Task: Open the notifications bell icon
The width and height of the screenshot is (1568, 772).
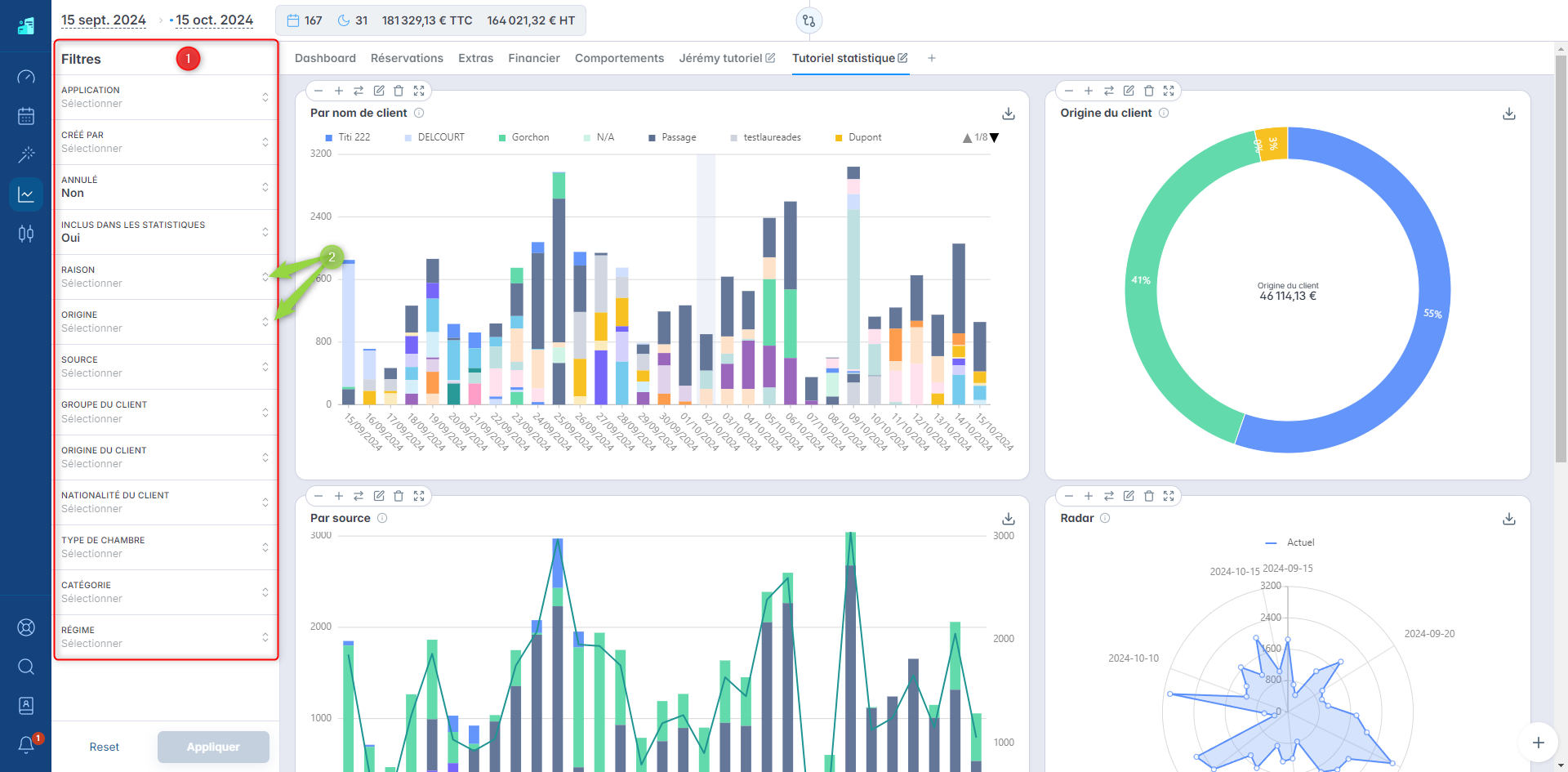Action: (26, 744)
